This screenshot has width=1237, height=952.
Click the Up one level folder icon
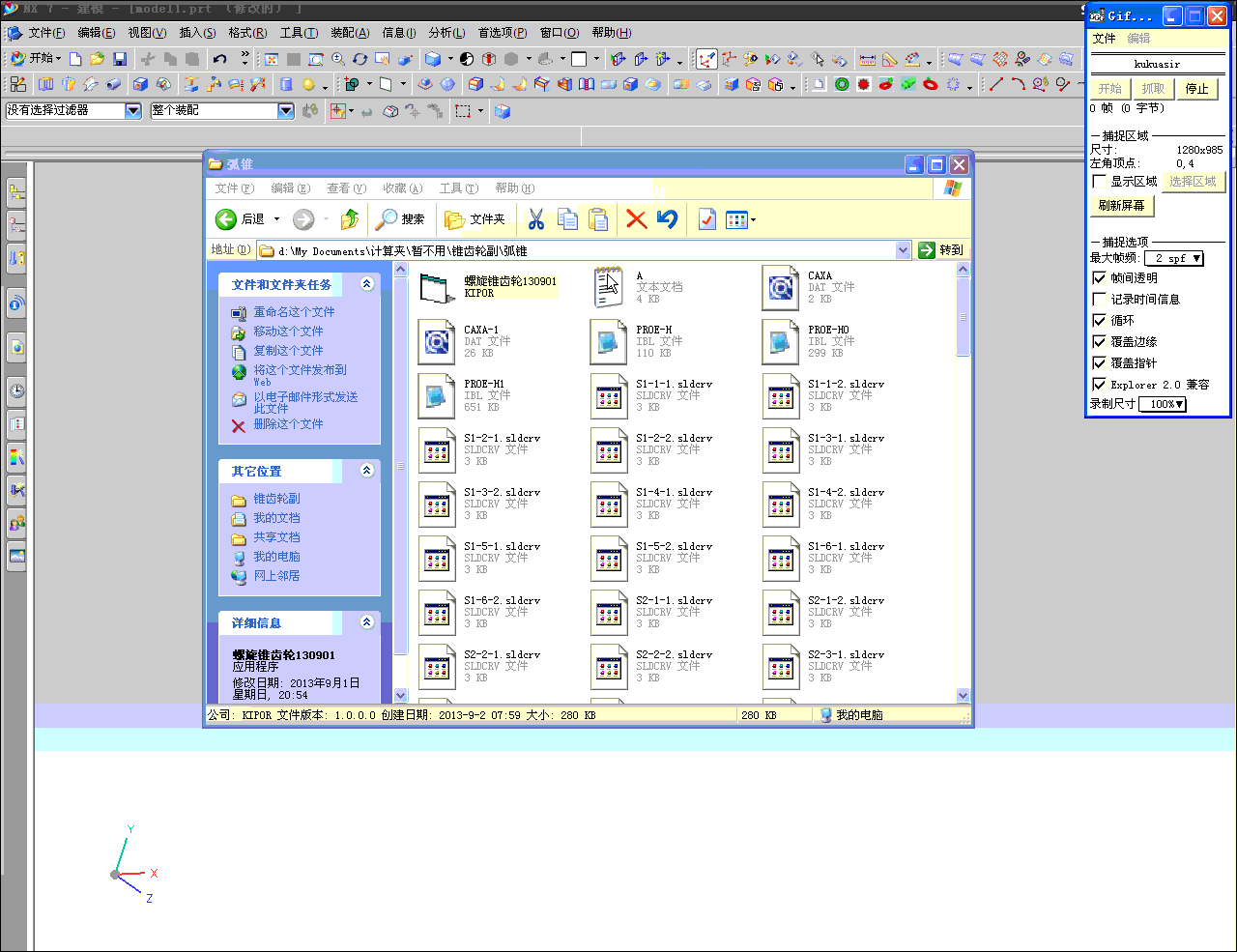coord(350,219)
